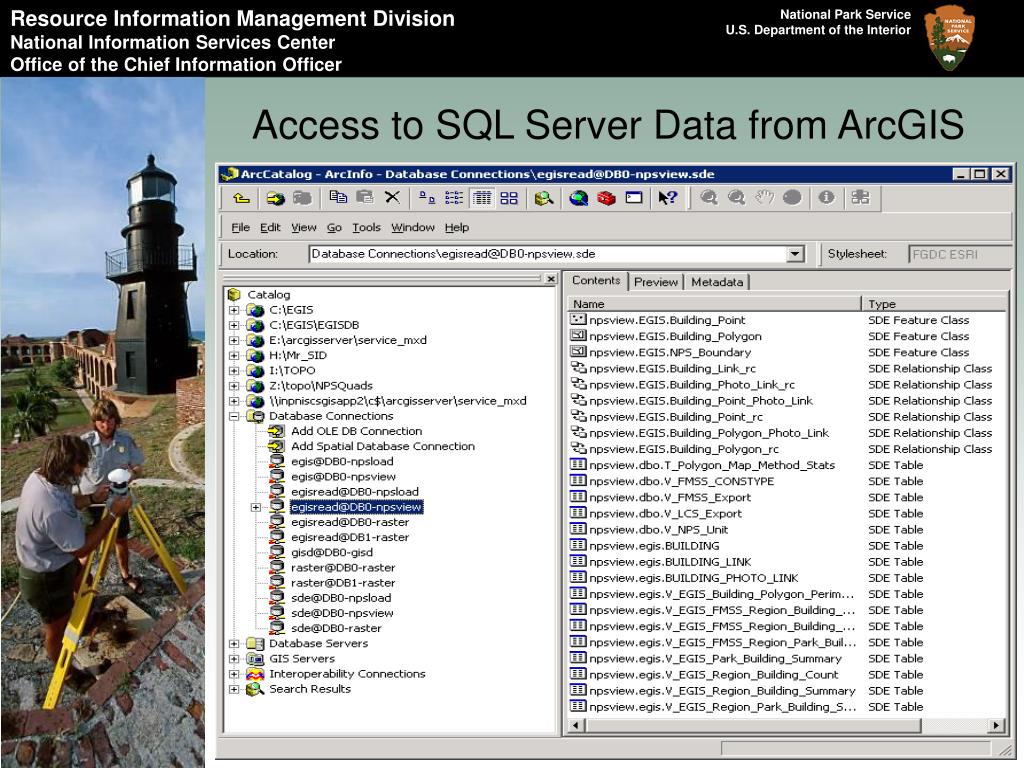Open ArcToolbox red toolbox icon
Viewport: 1024px width, 768px height.
(606, 198)
